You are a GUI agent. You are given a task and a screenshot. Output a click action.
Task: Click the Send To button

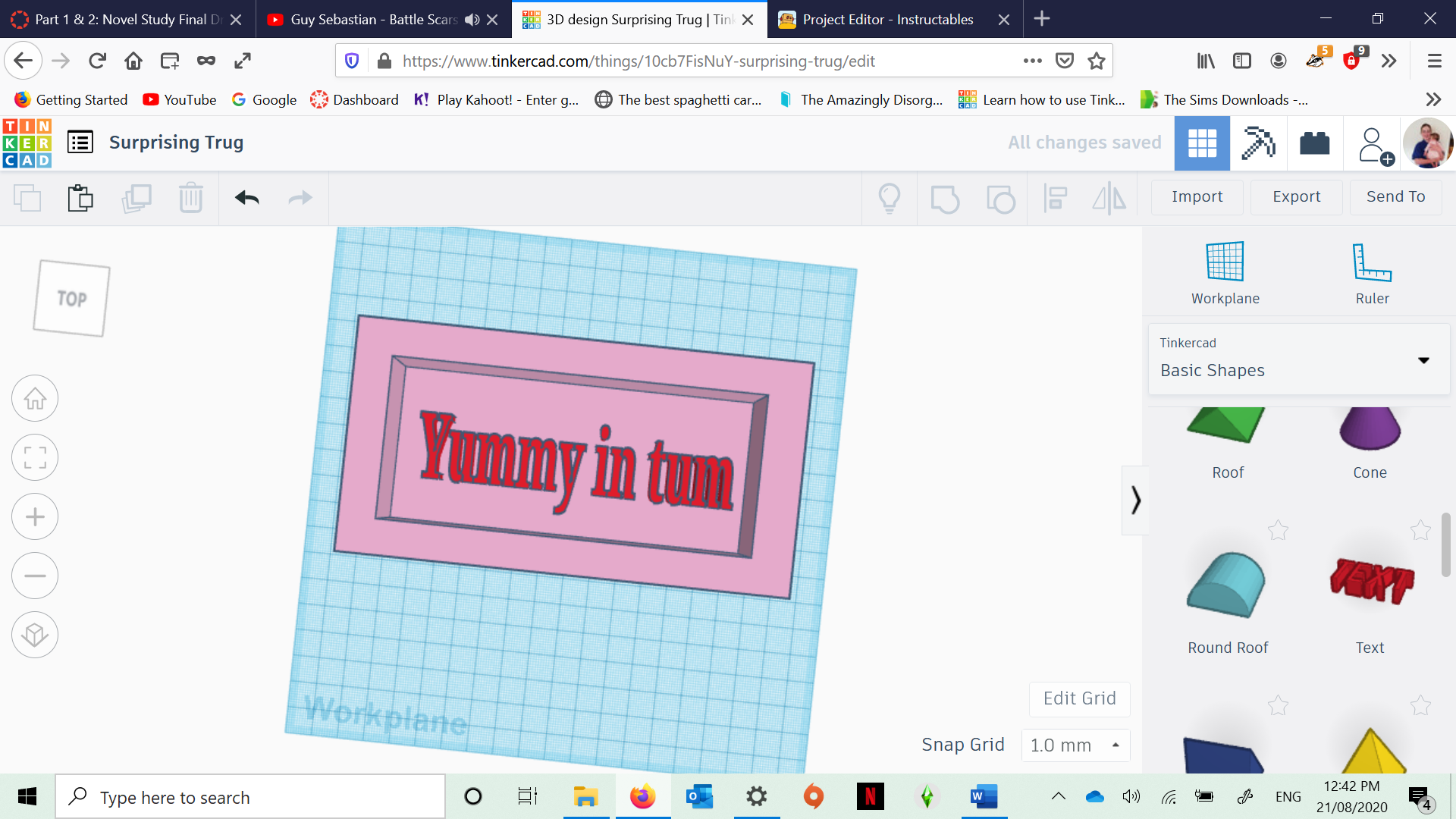pyautogui.click(x=1395, y=197)
